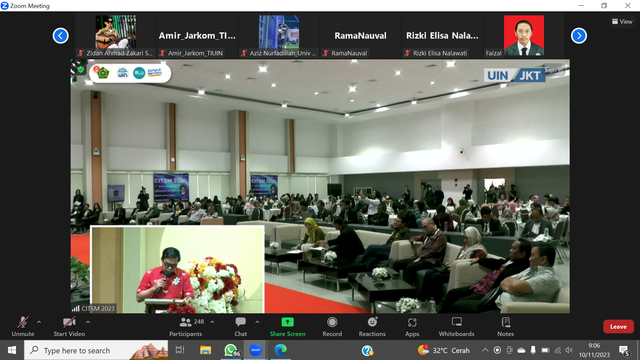
Task: Show hidden system tray icons
Action: tap(485, 350)
